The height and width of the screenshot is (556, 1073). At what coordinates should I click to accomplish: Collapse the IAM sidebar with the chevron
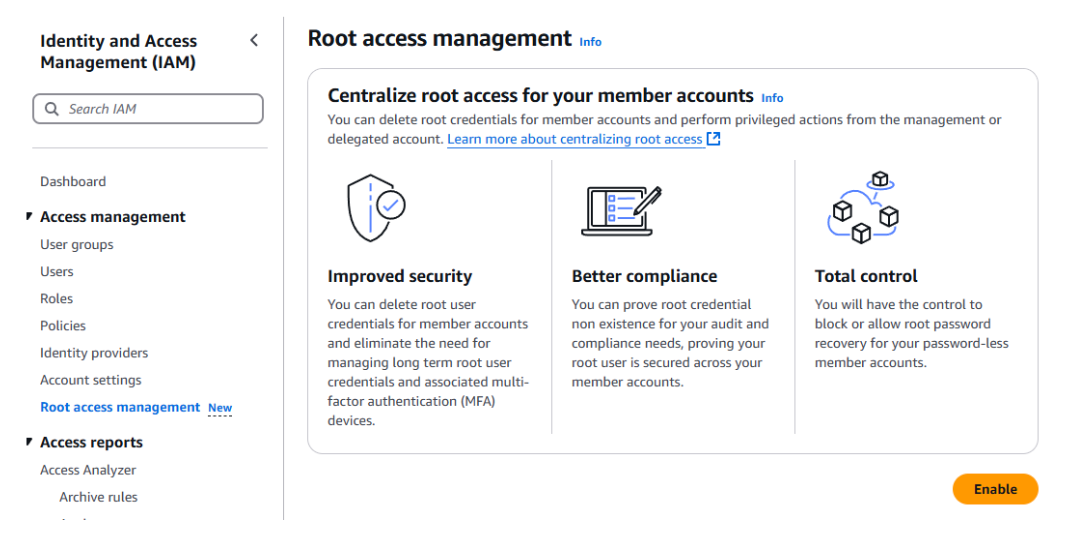[x=254, y=40]
